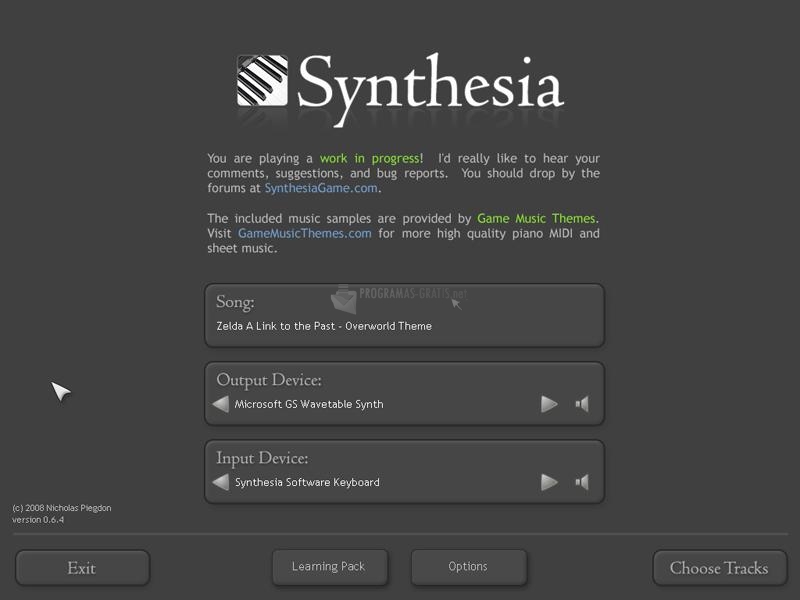Screen dimensions: 800x600
Task: Click the "Input Device:" heading
Action: pos(262,458)
